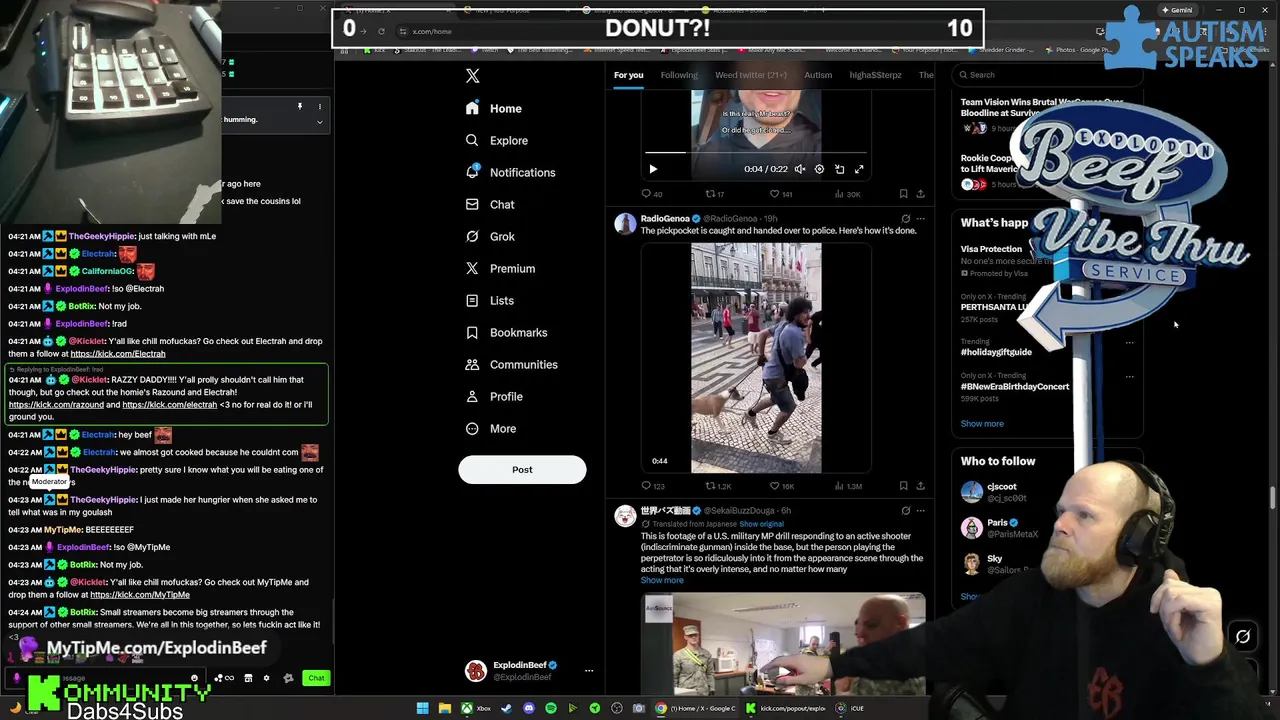Expand the More options sidebar item
Viewport: 1280px width, 720px height.
point(491,428)
